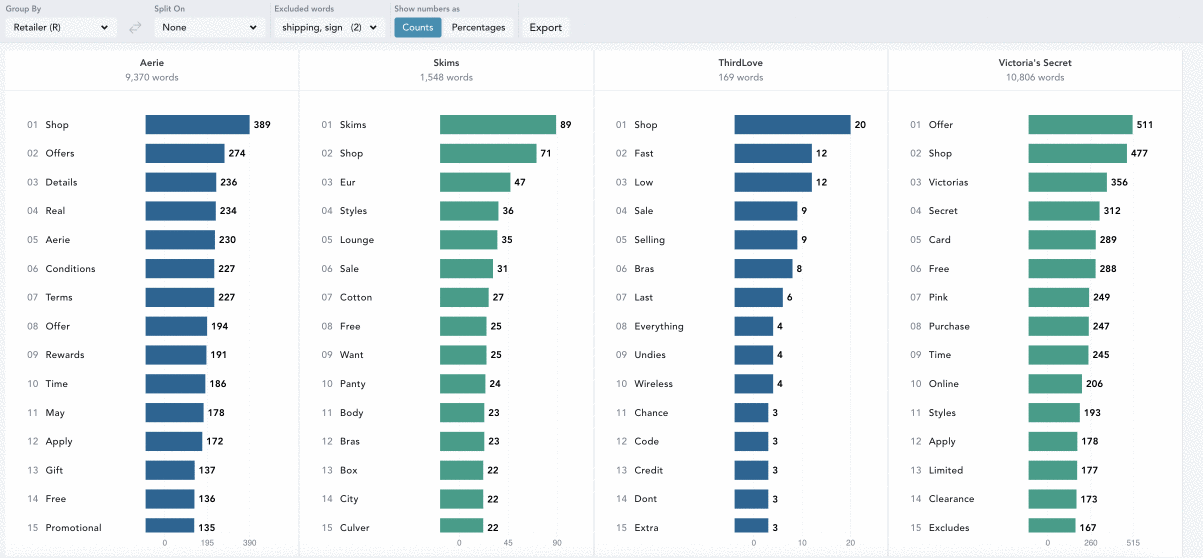Select the word Everything in ThirdLove
Image resolution: width=1203 pixels, height=558 pixels.
click(x=659, y=326)
